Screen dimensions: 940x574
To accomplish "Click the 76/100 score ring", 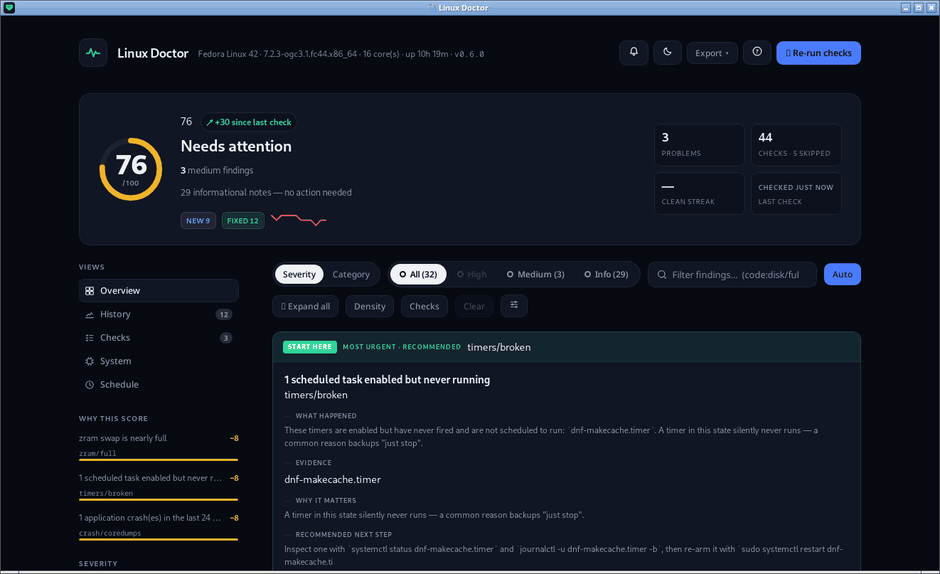I will pyautogui.click(x=131, y=169).
